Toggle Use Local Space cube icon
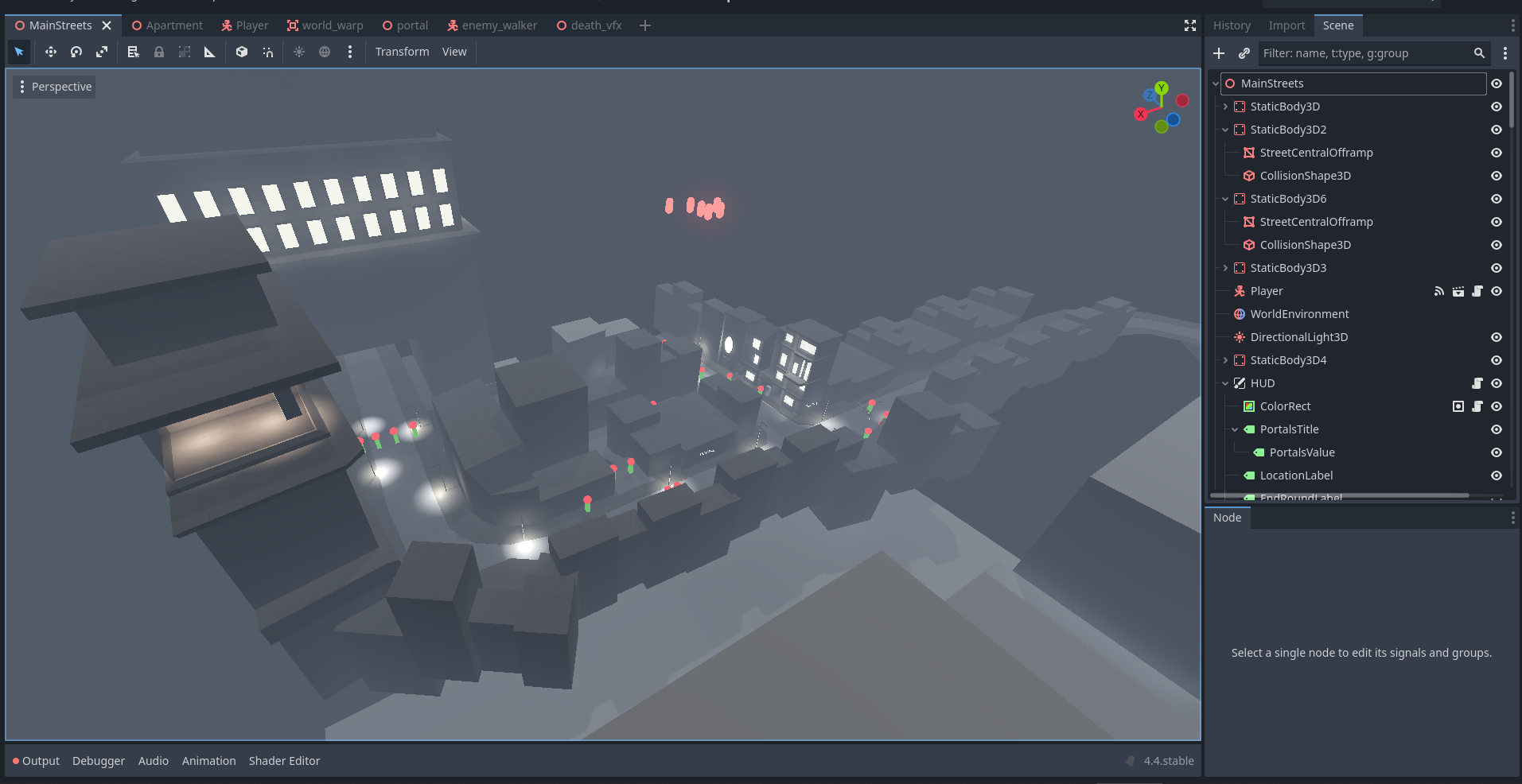The height and width of the screenshot is (784, 1522). [242, 52]
